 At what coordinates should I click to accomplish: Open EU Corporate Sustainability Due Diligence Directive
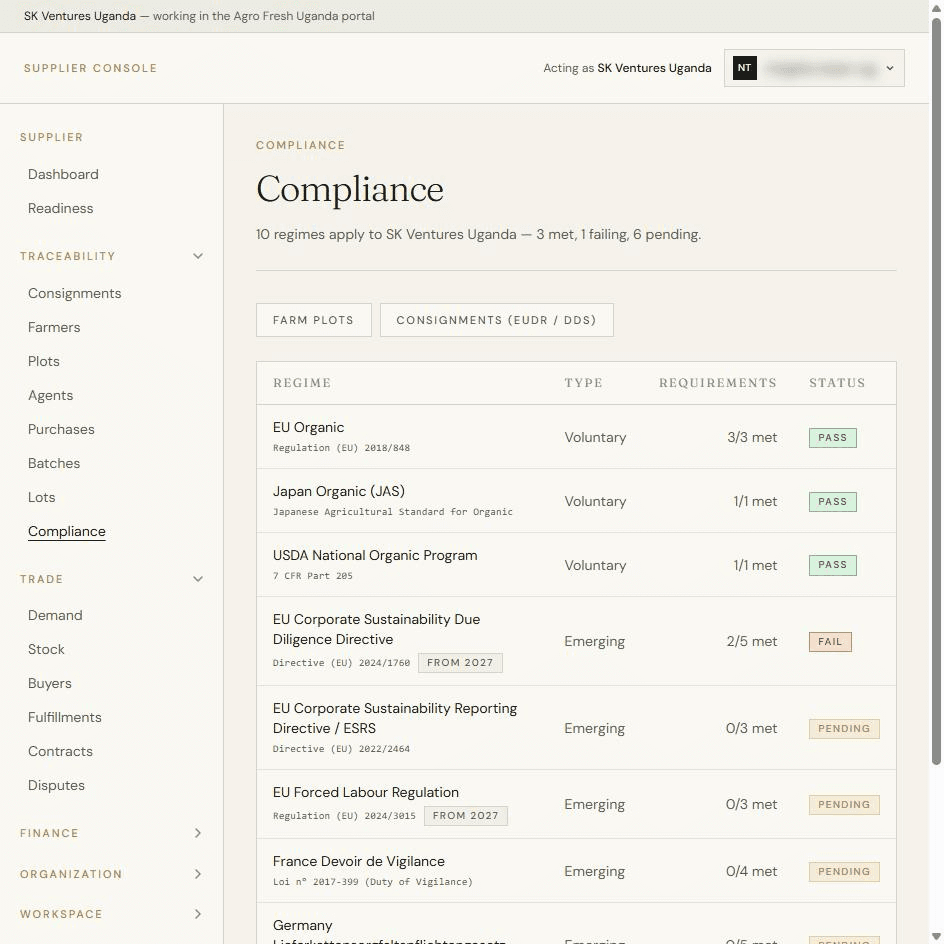[576, 641]
